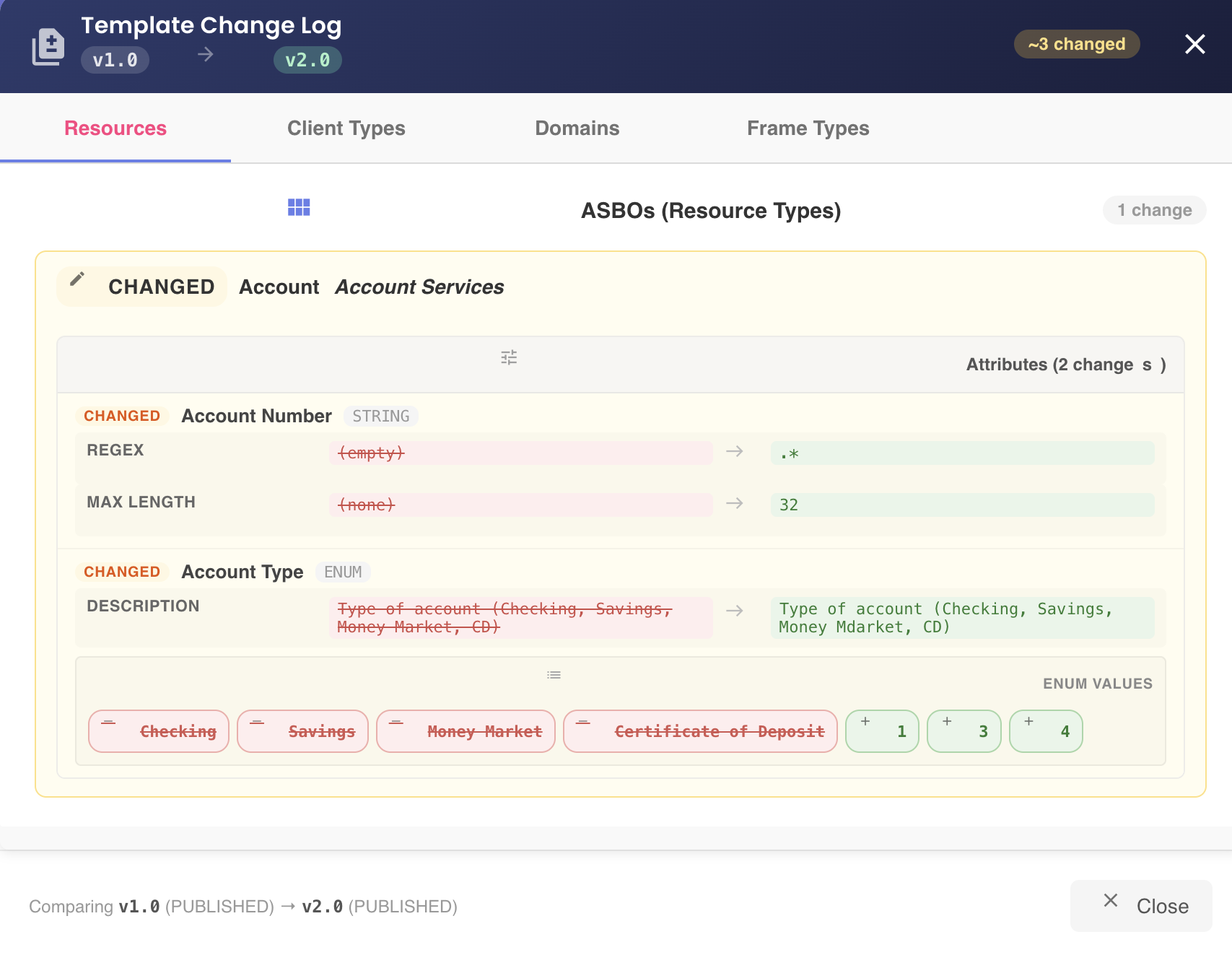Click the sliders icon in Attributes header

[509, 357]
